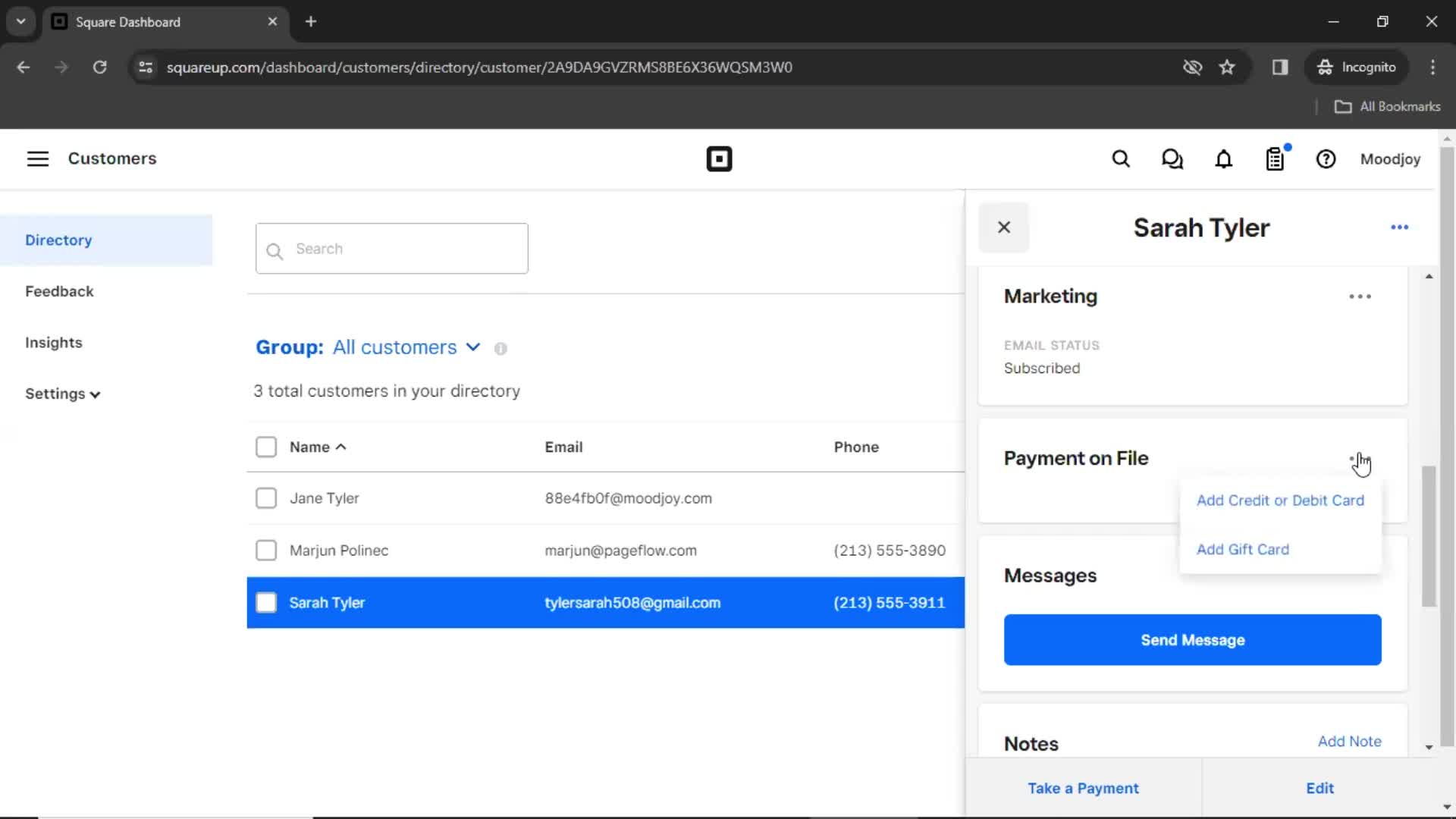Image resolution: width=1456 pixels, height=819 pixels.
Task: Click the notifications bell icon
Action: coord(1223,158)
